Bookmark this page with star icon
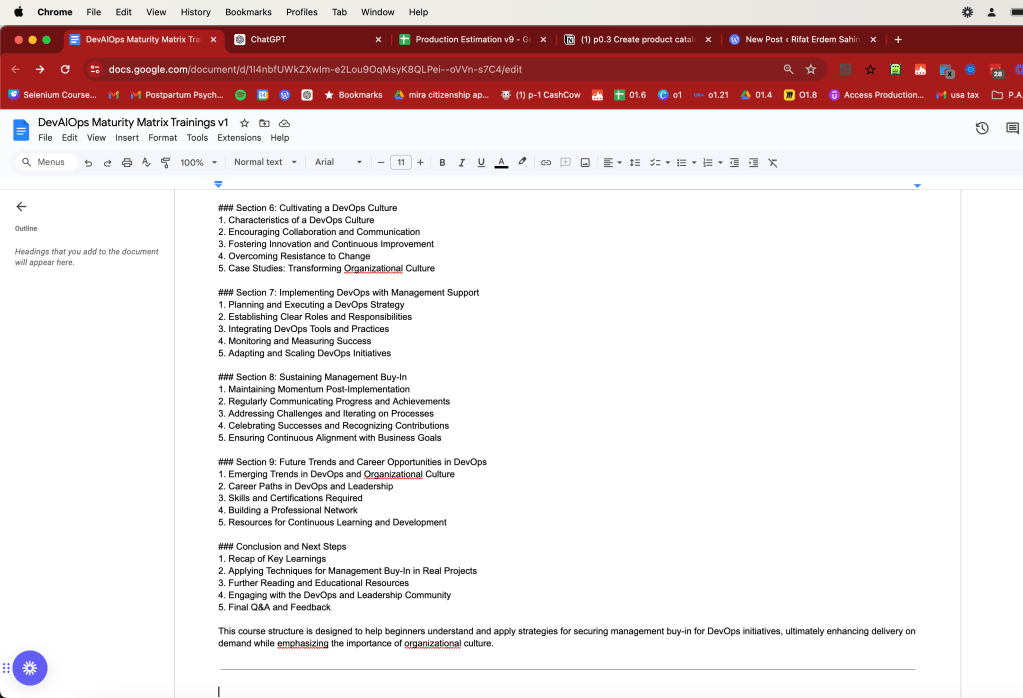Image resolution: width=1023 pixels, height=698 pixels. point(811,69)
